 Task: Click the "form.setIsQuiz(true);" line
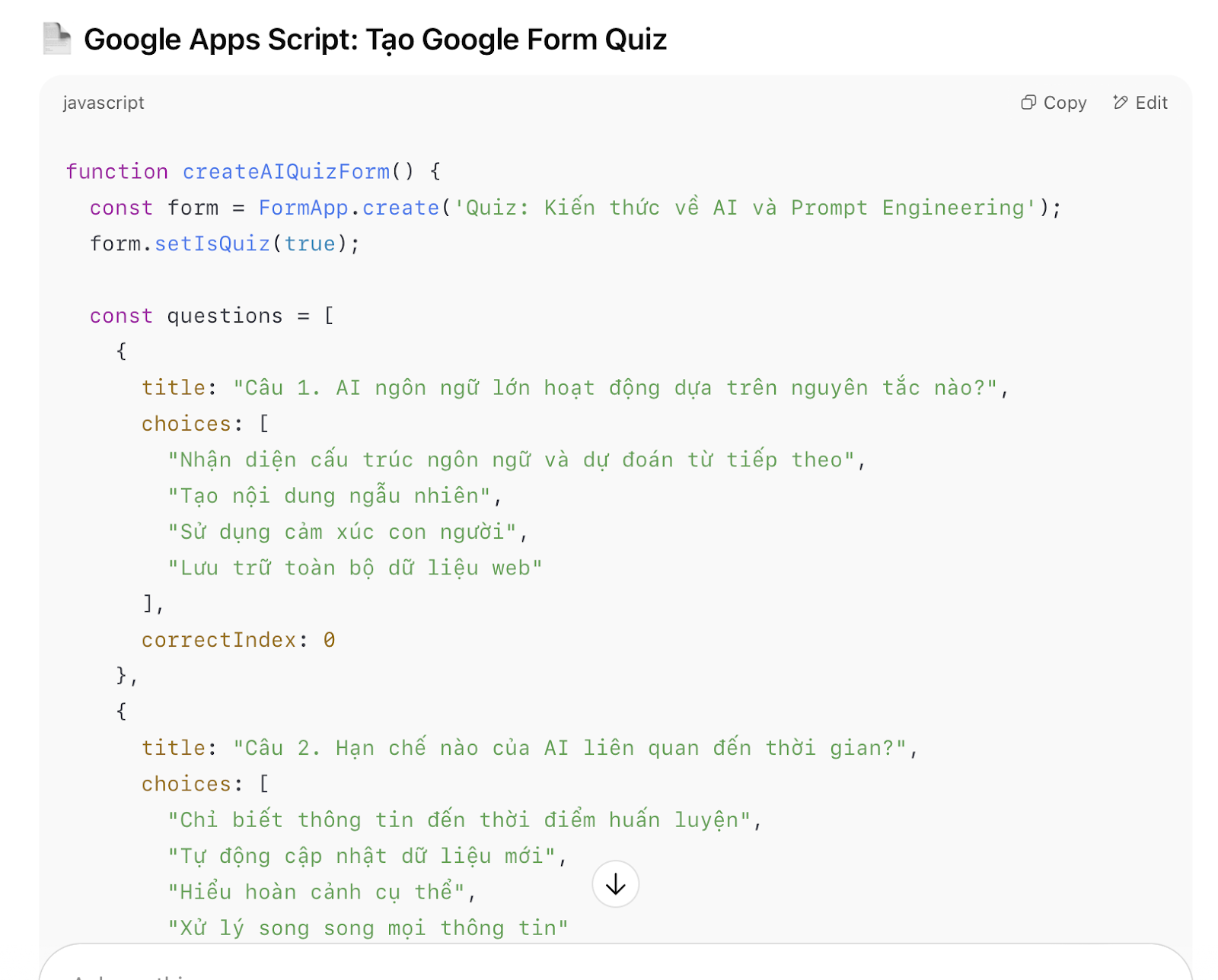click(225, 243)
